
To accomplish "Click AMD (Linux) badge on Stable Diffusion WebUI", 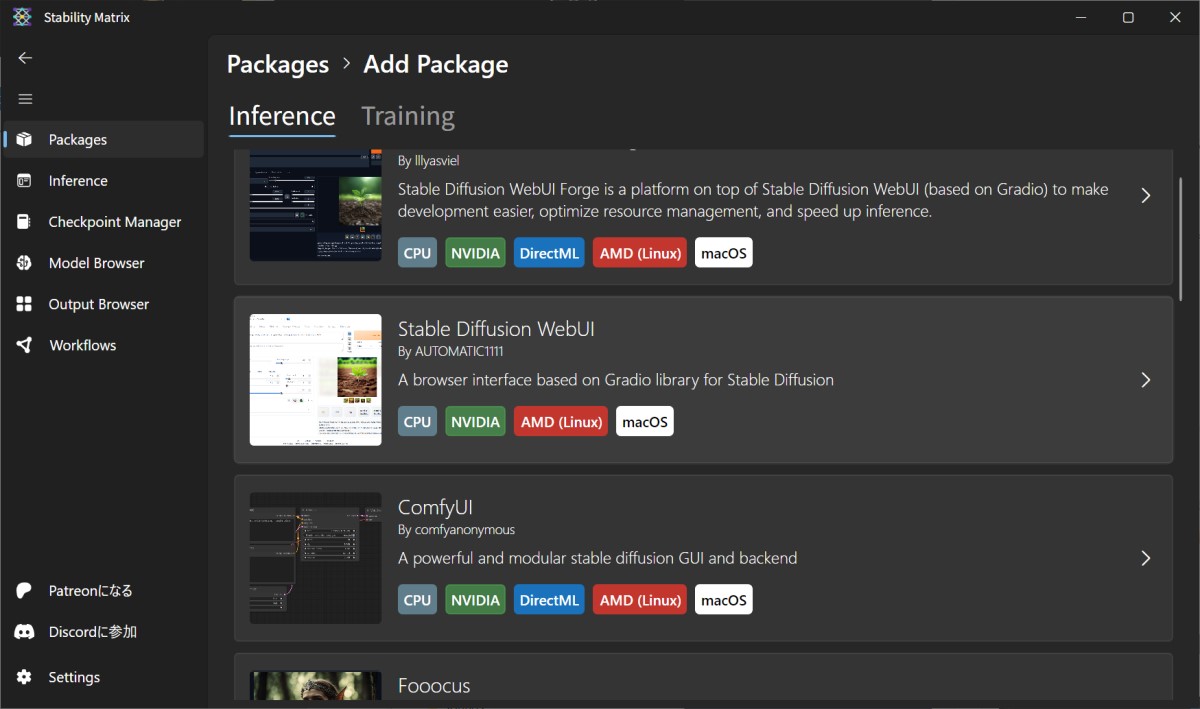I will [x=561, y=422].
